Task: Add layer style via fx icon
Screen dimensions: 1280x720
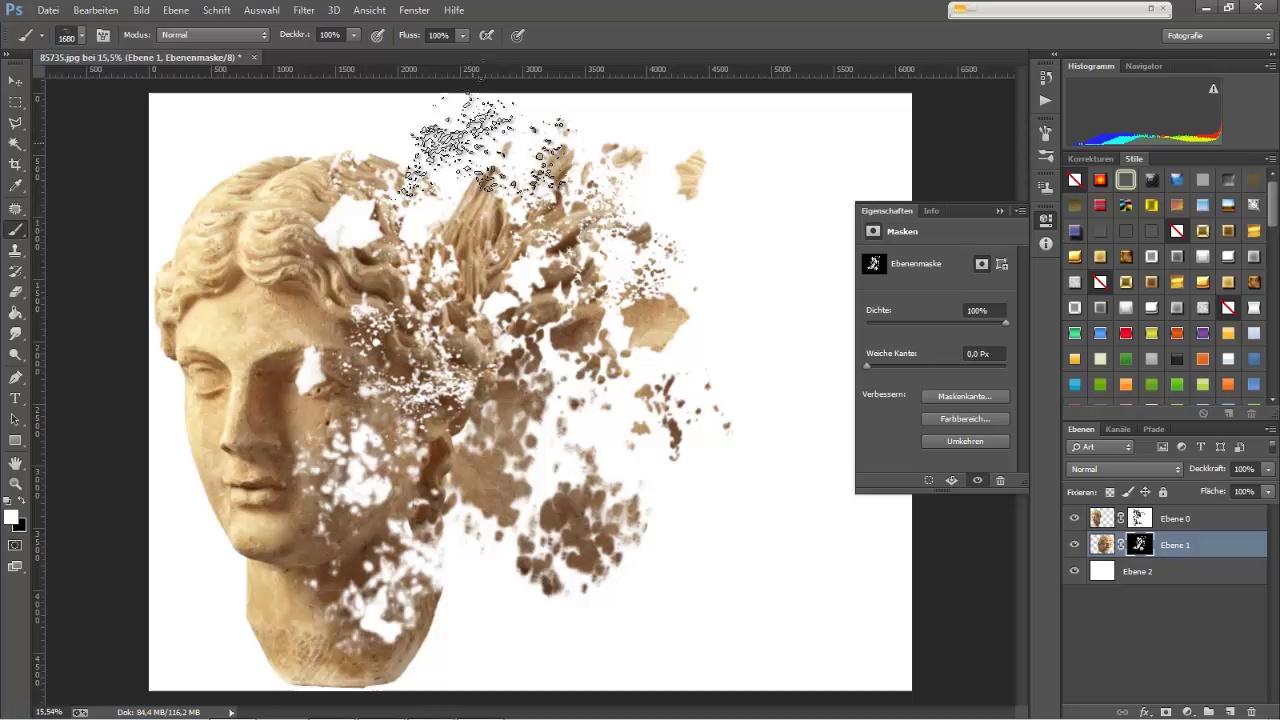Action: coord(1145,712)
